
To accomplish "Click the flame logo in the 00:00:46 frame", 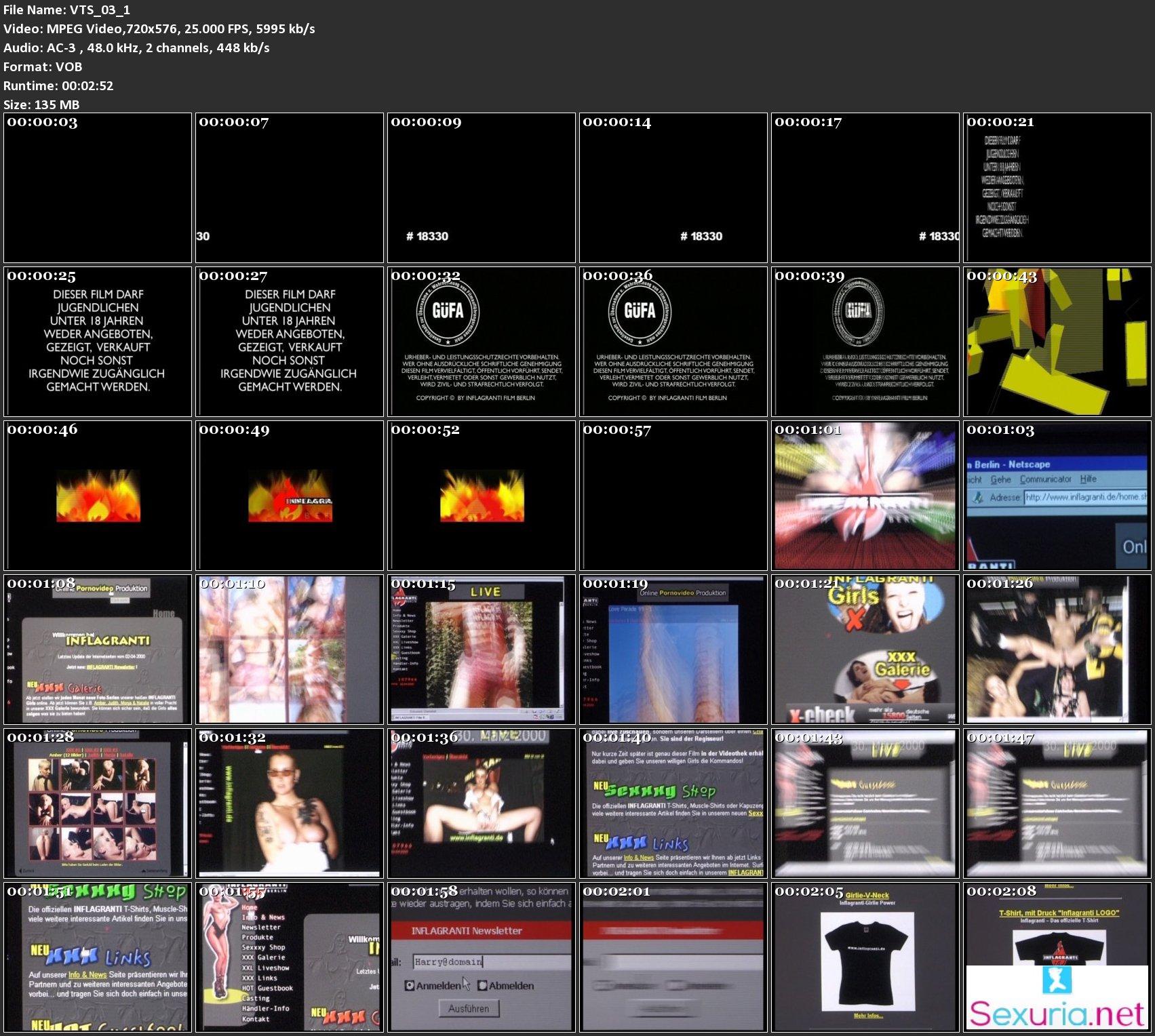I will 98,496.
